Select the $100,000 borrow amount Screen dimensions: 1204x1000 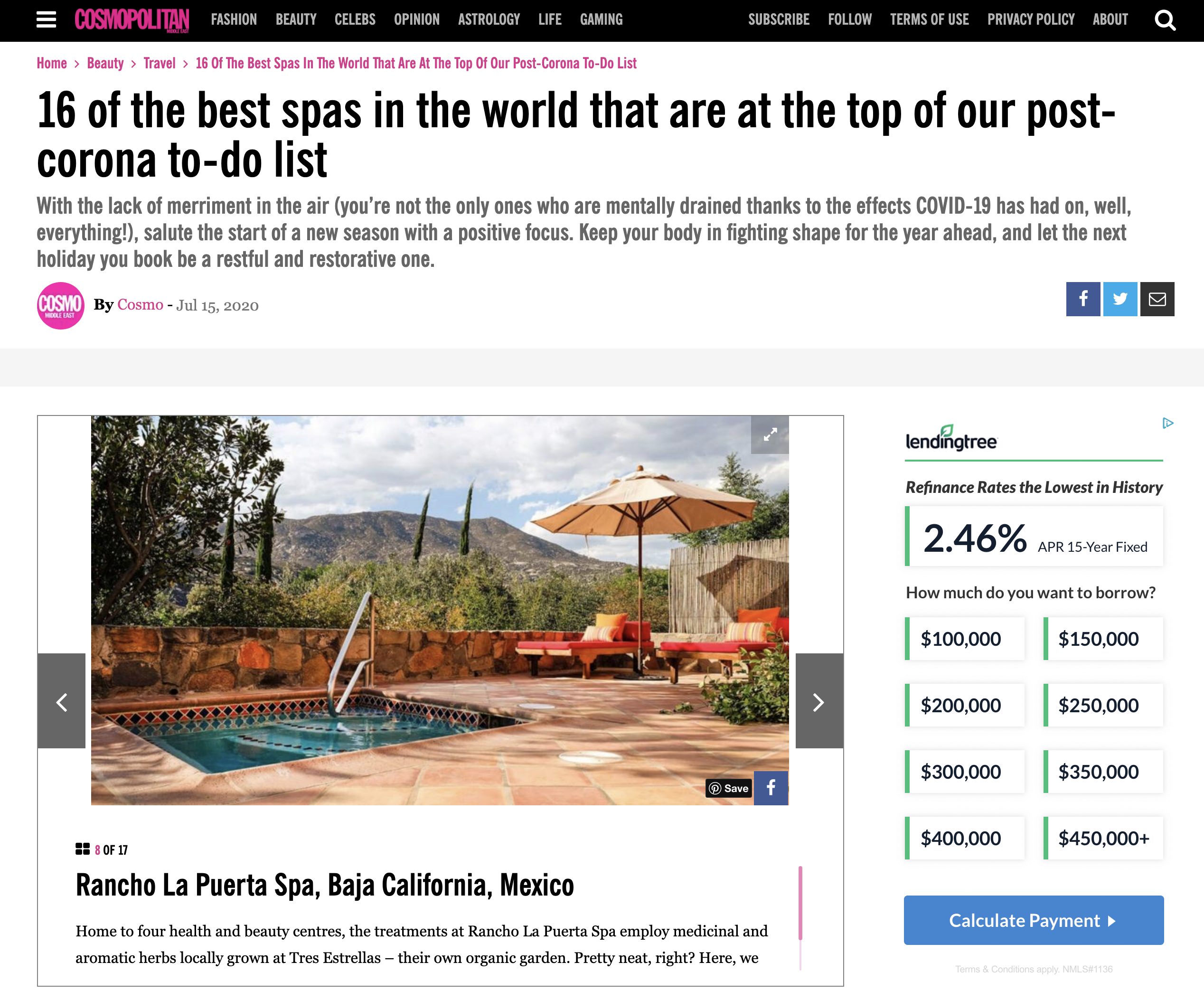[964, 638]
